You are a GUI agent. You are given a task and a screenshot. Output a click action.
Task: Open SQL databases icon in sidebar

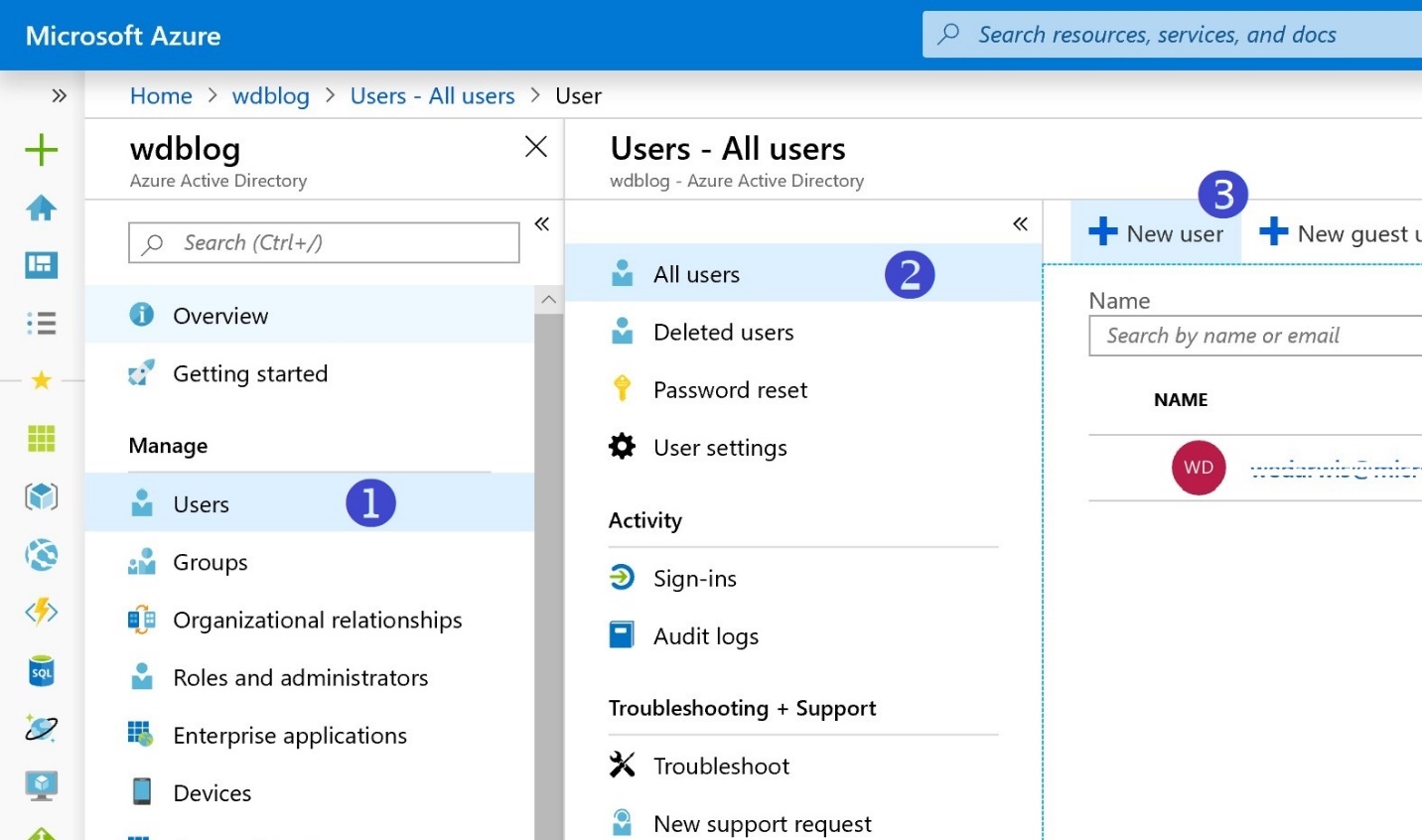point(41,671)
